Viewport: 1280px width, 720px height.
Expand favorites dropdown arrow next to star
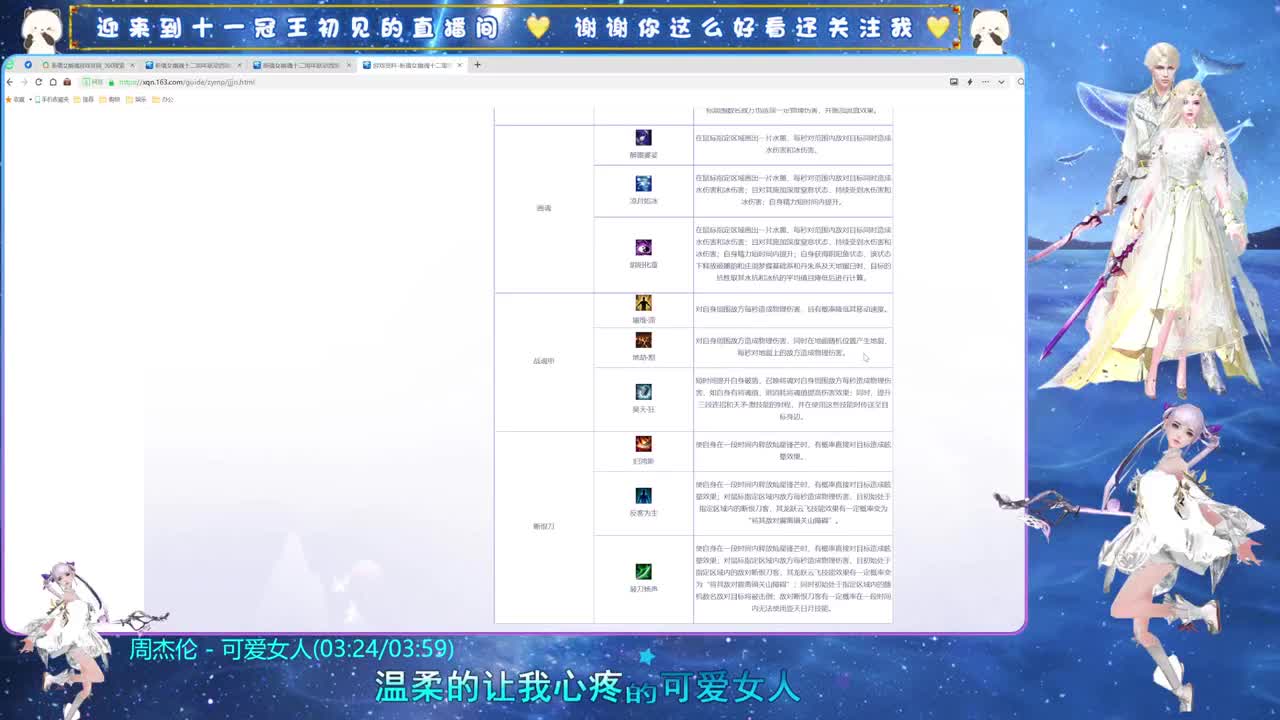pos(30,99)
